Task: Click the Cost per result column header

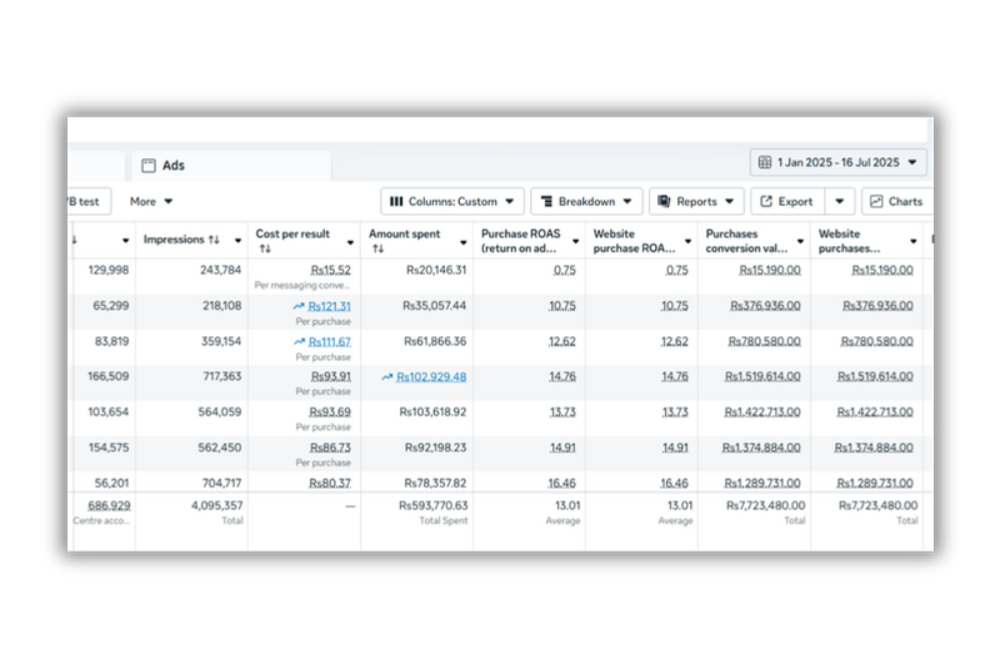Action: point(292,234)
